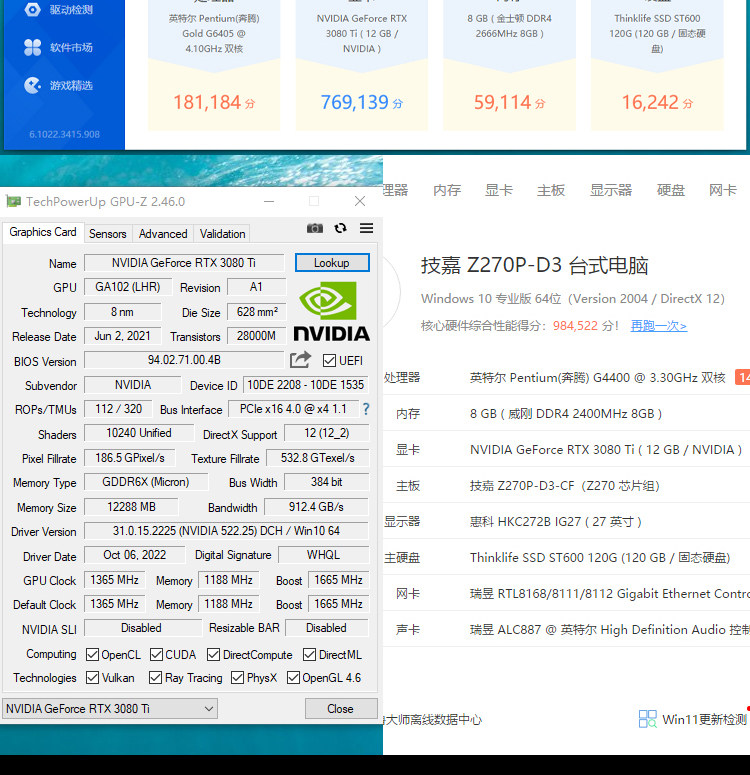Click the Memory Size 12288 MB field
Viewport: 750px width, 775px height.
pyautogui.click(x=131, y=507)
